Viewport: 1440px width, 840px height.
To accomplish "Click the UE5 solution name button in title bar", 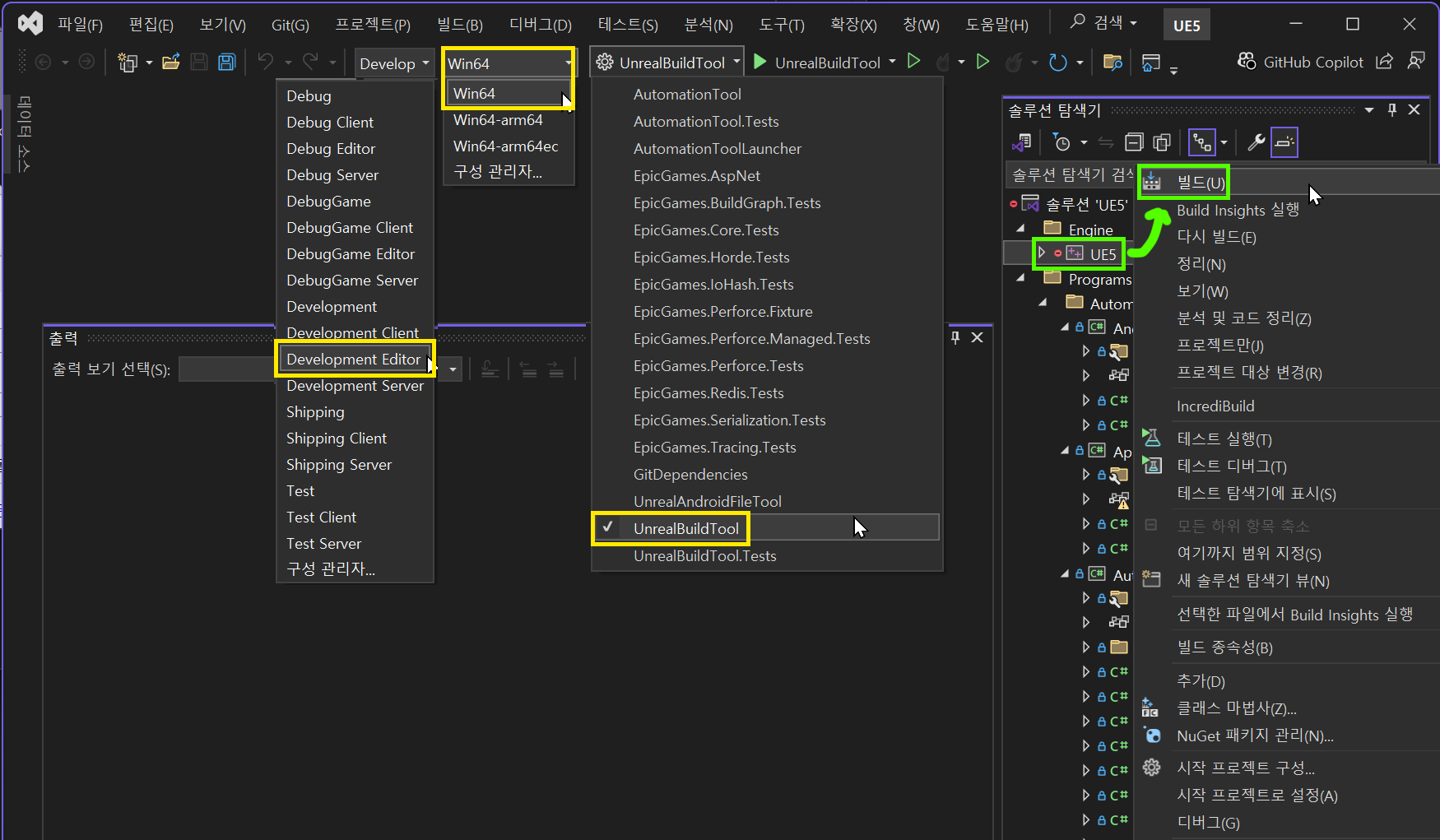I will pyautogui.click(x=1187, y=26).
